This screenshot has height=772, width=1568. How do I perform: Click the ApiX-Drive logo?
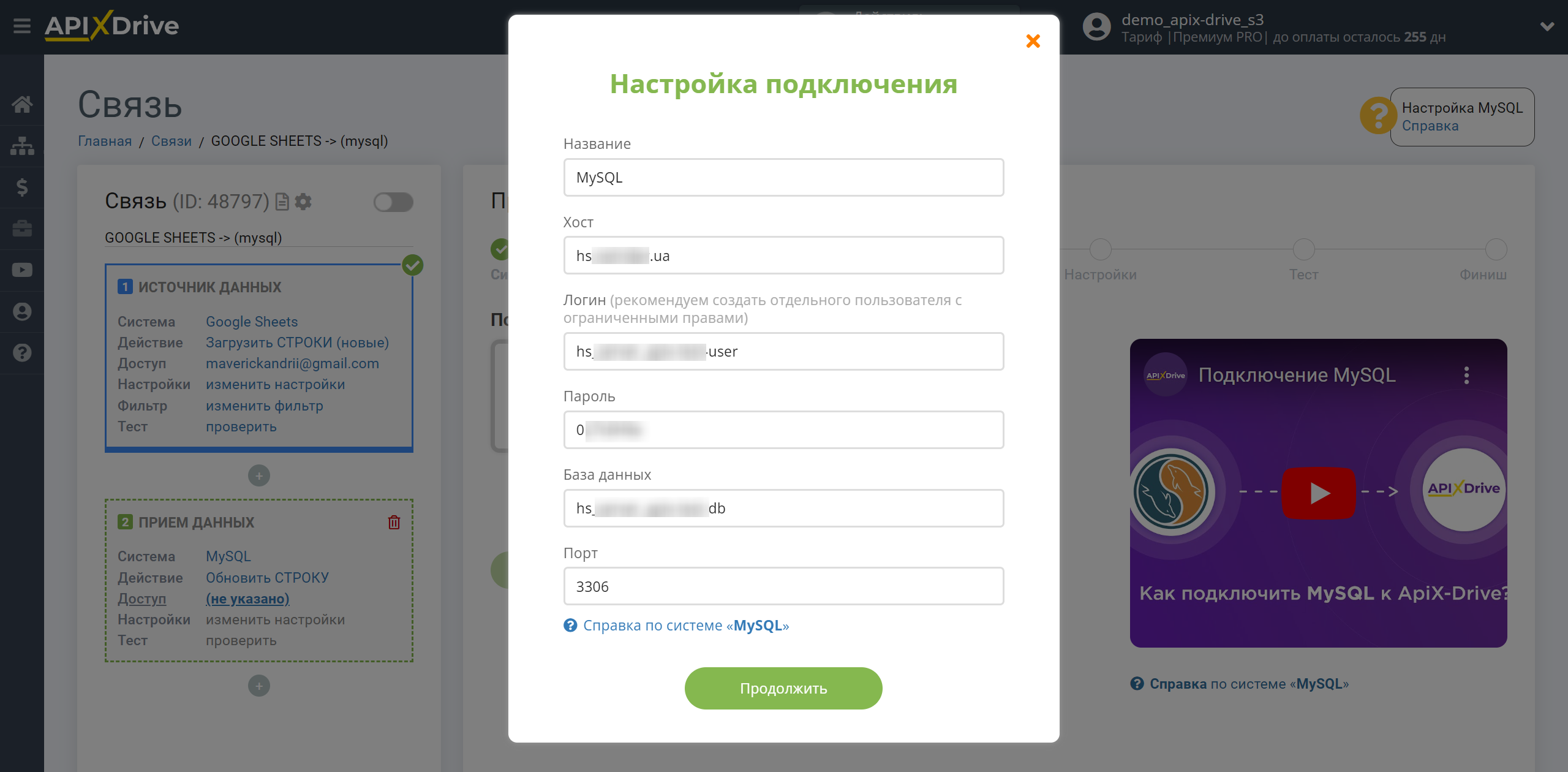pyautogui.click(x=111, y=26)
